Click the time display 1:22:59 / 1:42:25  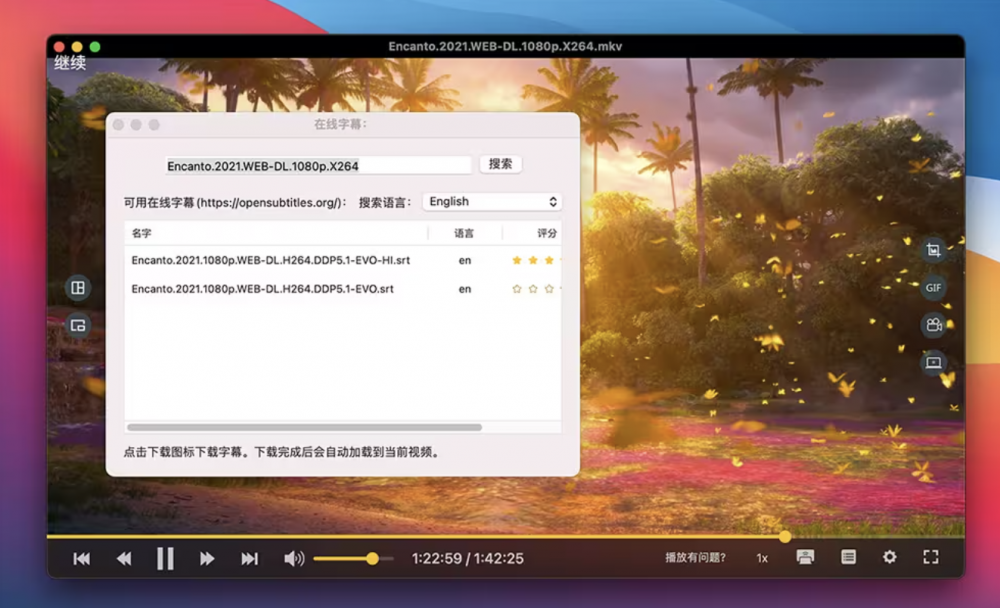pos(467,559)
